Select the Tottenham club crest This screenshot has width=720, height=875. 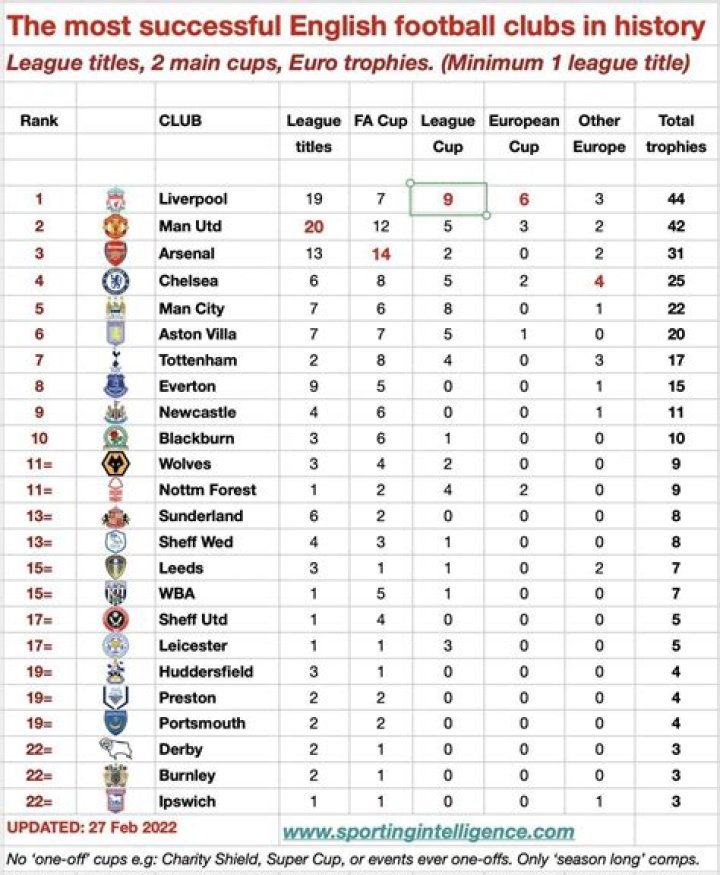[x=116, y=360]
